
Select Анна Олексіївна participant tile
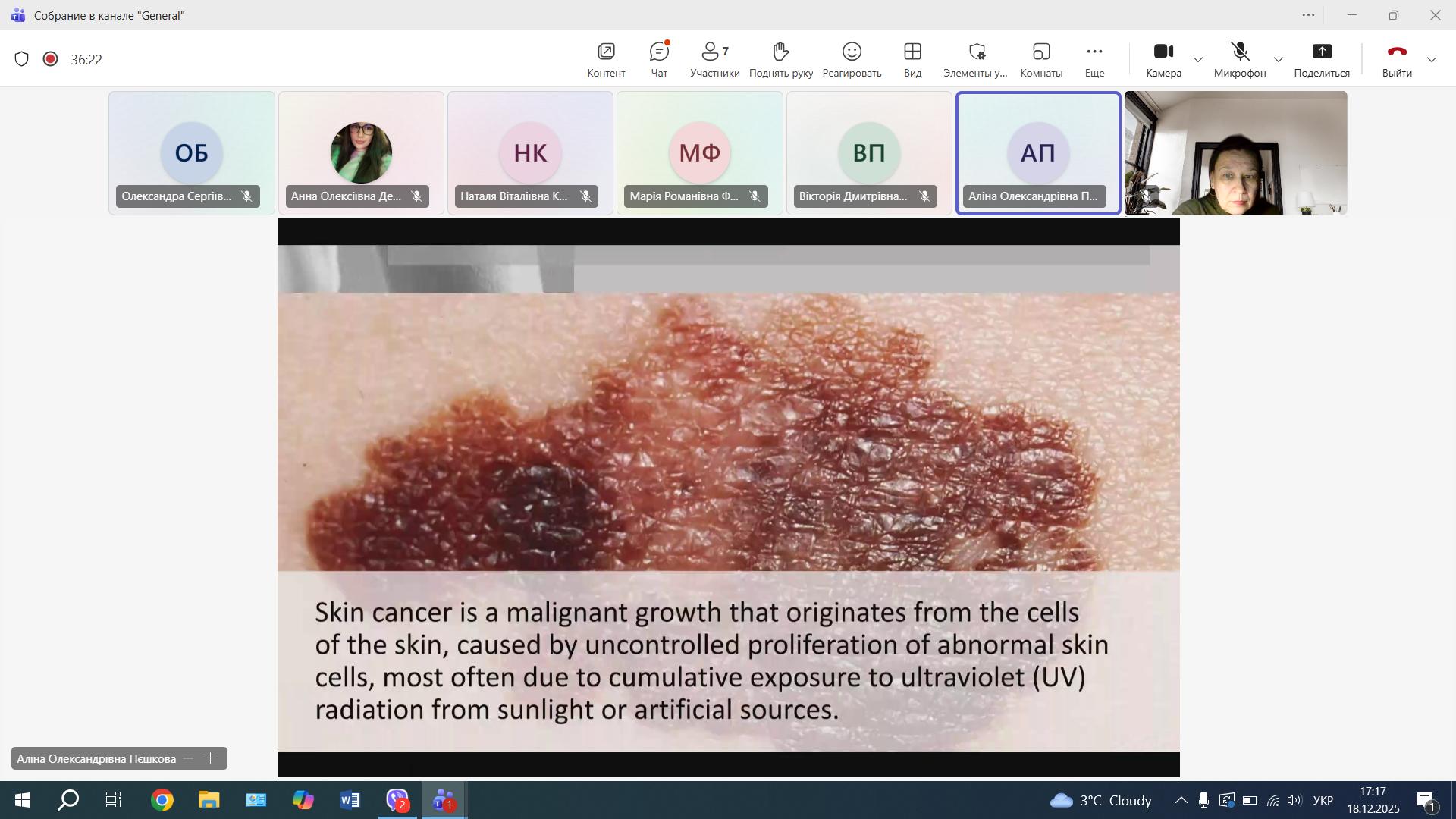point(361,152)
